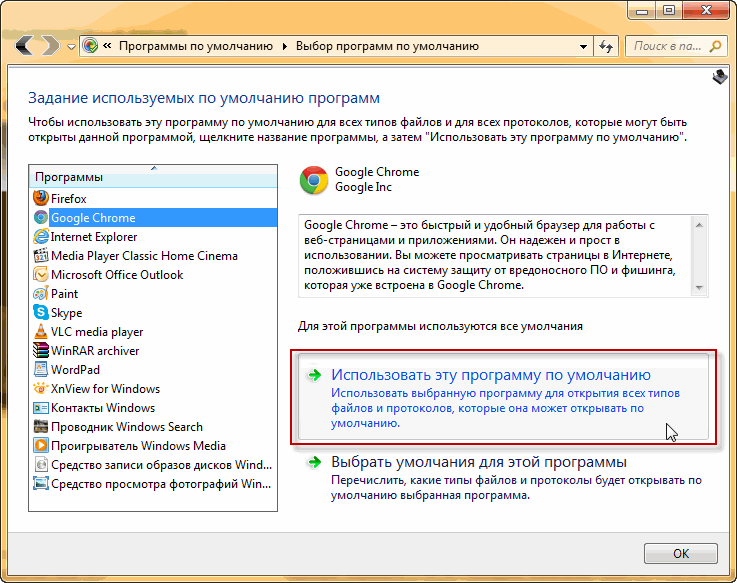Image resolution: width=737 pixels, height=583 pixels.
Task: Select Средство записи образов дисков row
Action: click(153, 465)
